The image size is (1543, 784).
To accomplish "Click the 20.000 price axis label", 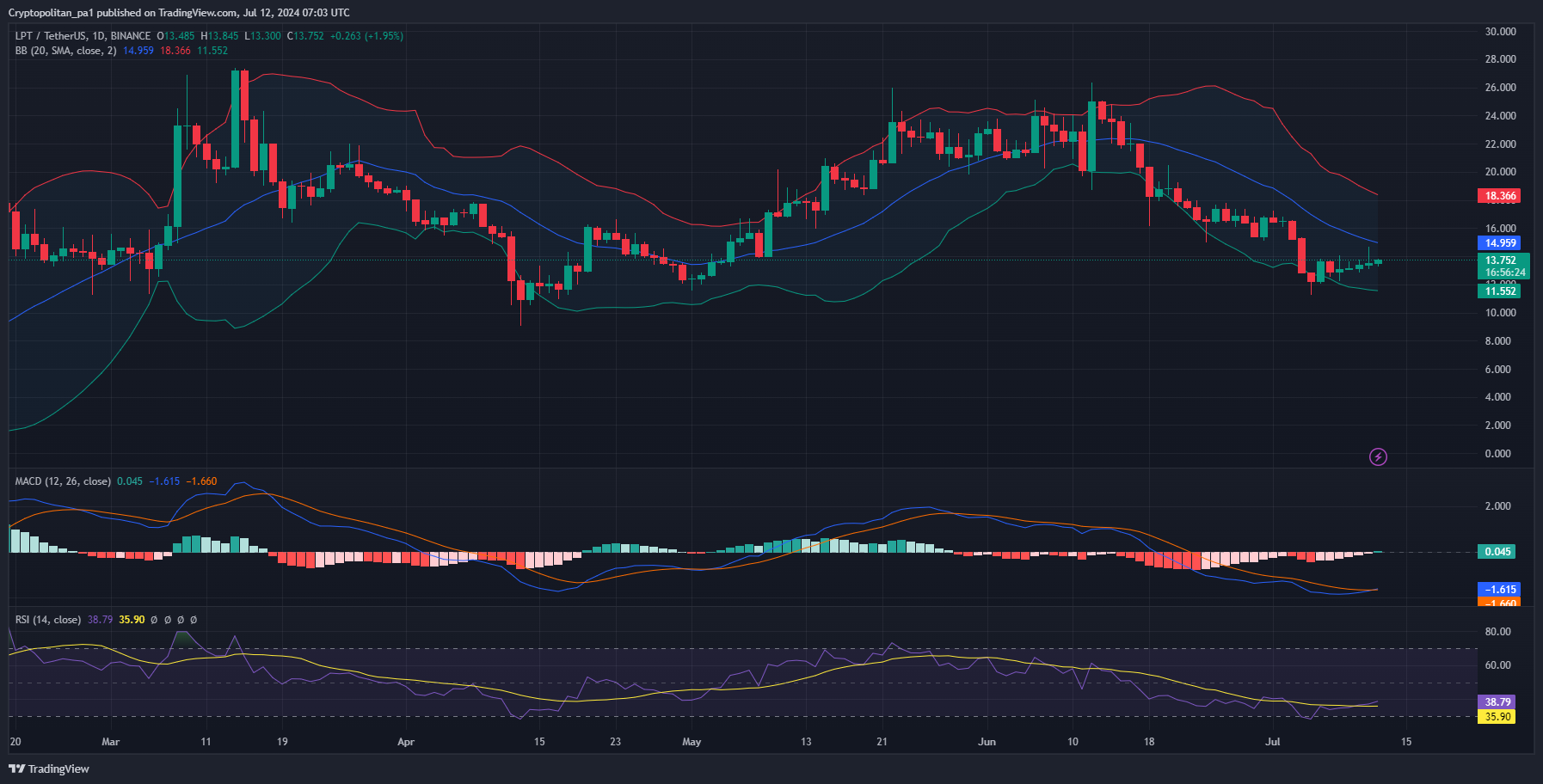I will [1500, 172].
